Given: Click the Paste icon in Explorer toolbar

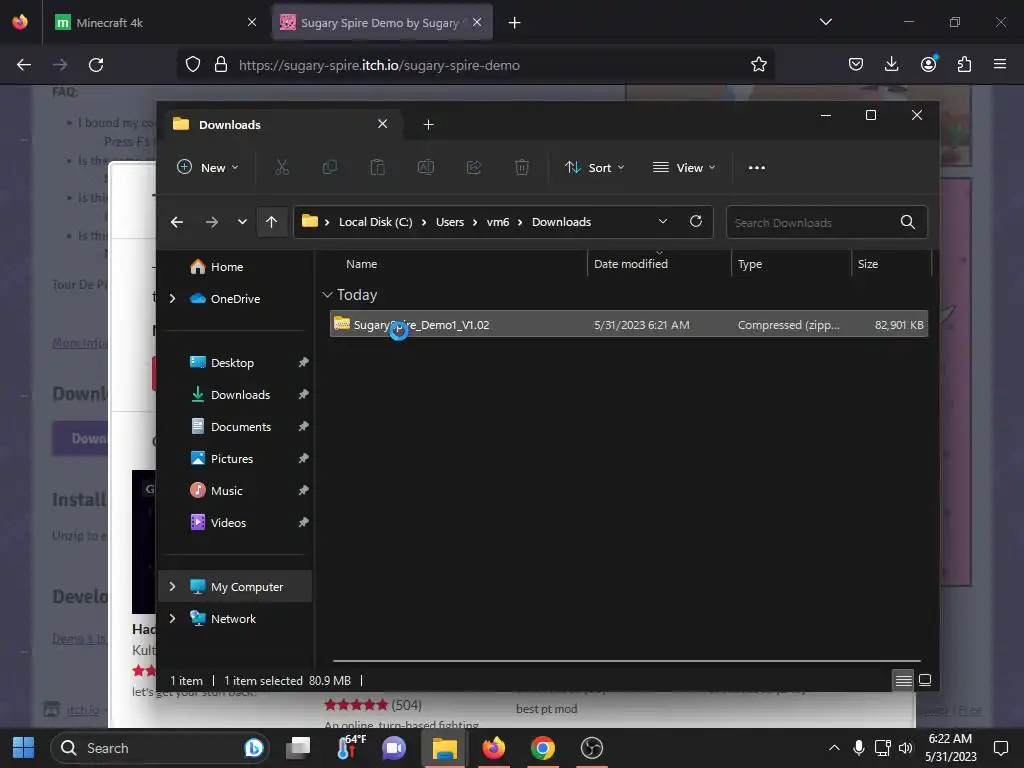Looking at the screenshot, I should point(377,168).
